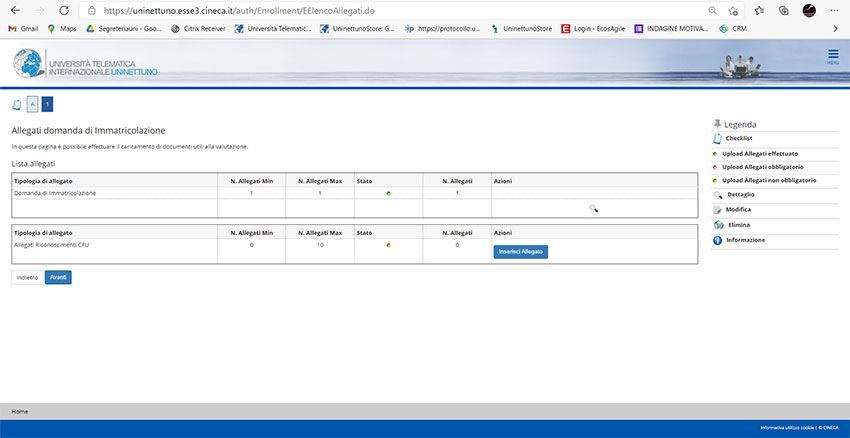850x438 pixels.
Task: Click the URL address bar field
Action: tap(400, 10)
